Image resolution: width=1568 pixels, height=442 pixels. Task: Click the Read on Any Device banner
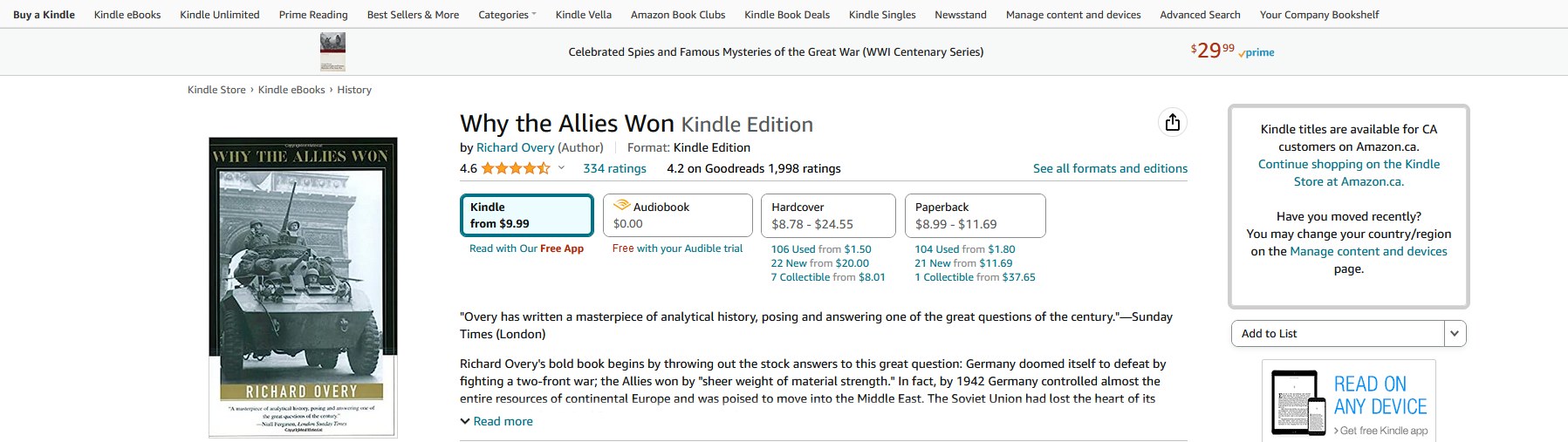tap(1348, 402)
